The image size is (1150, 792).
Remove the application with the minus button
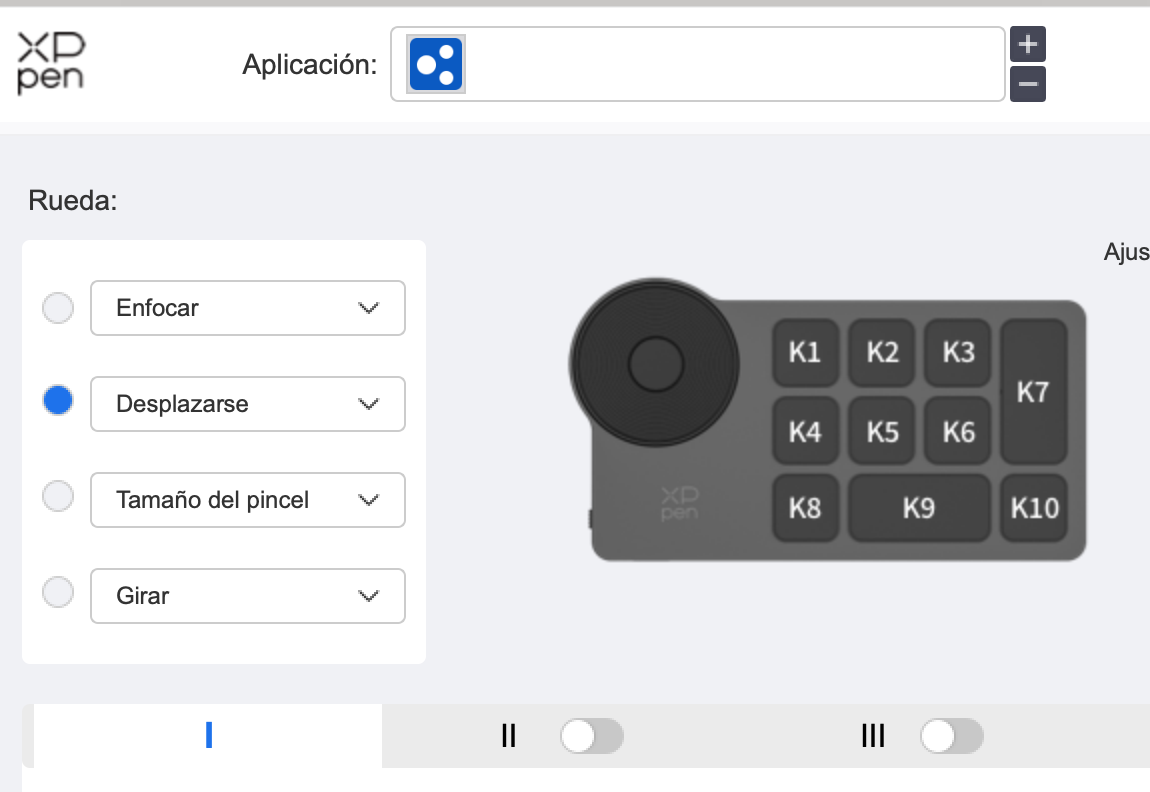coord(1028,85)
